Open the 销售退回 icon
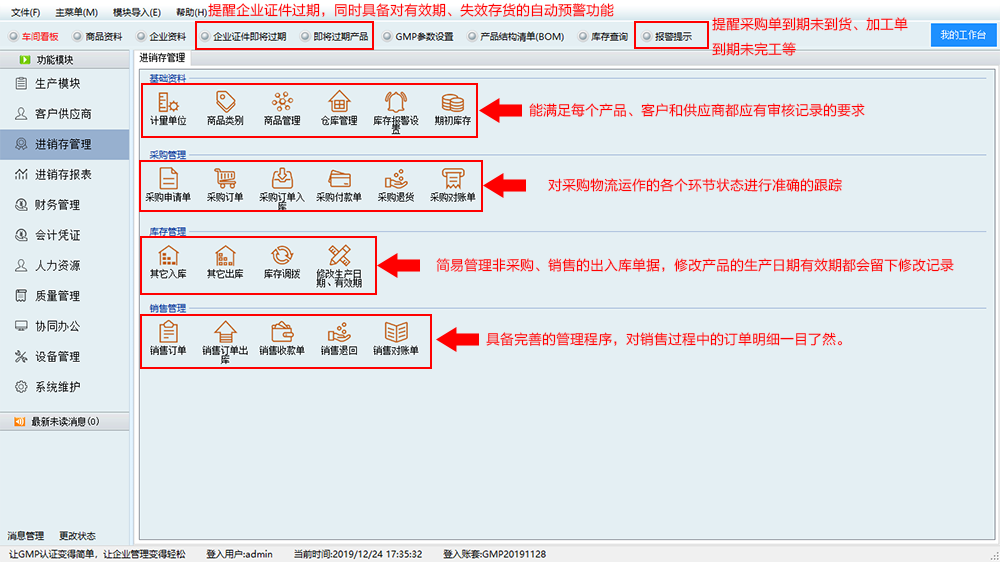The width and height of the screenshot is (1000, 562). point(339,332)
